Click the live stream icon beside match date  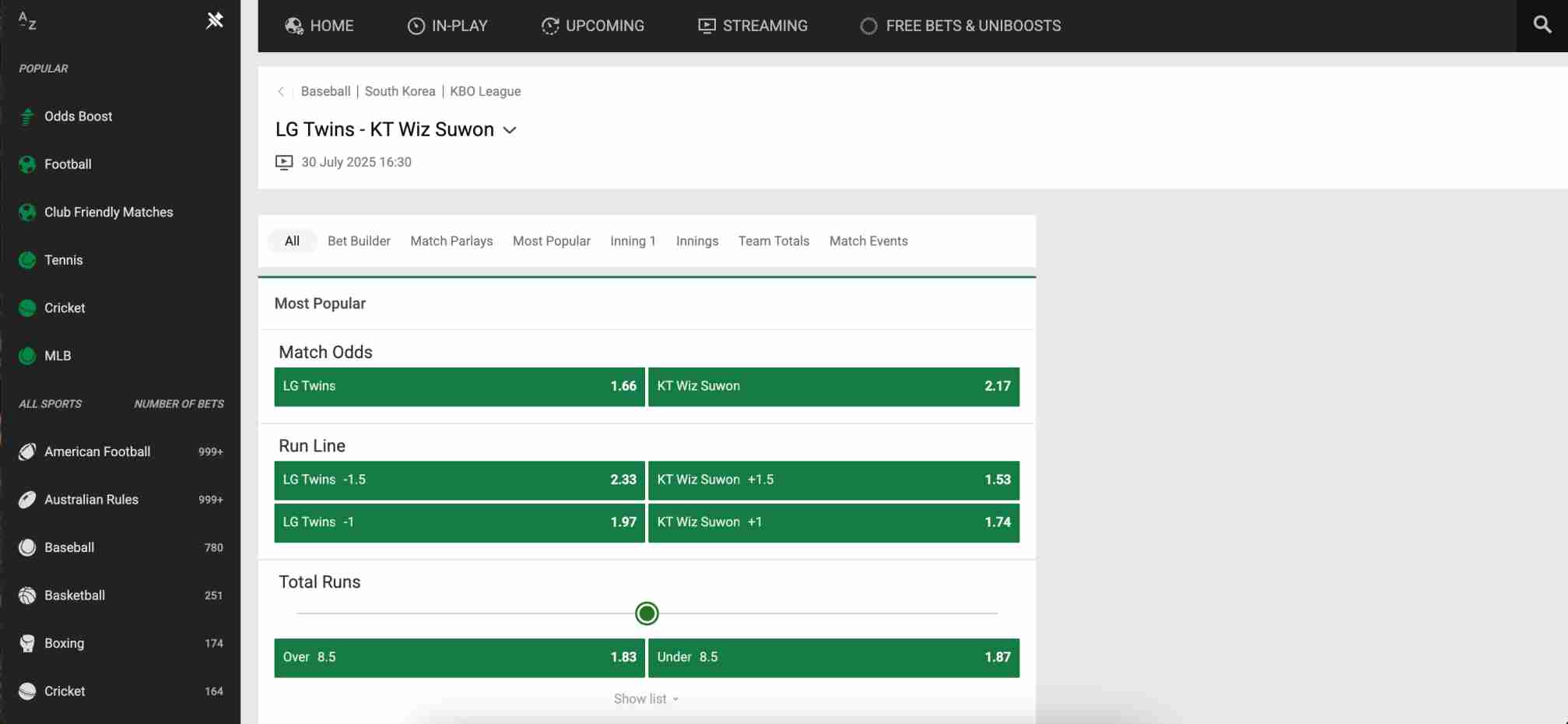pos(284,162)
